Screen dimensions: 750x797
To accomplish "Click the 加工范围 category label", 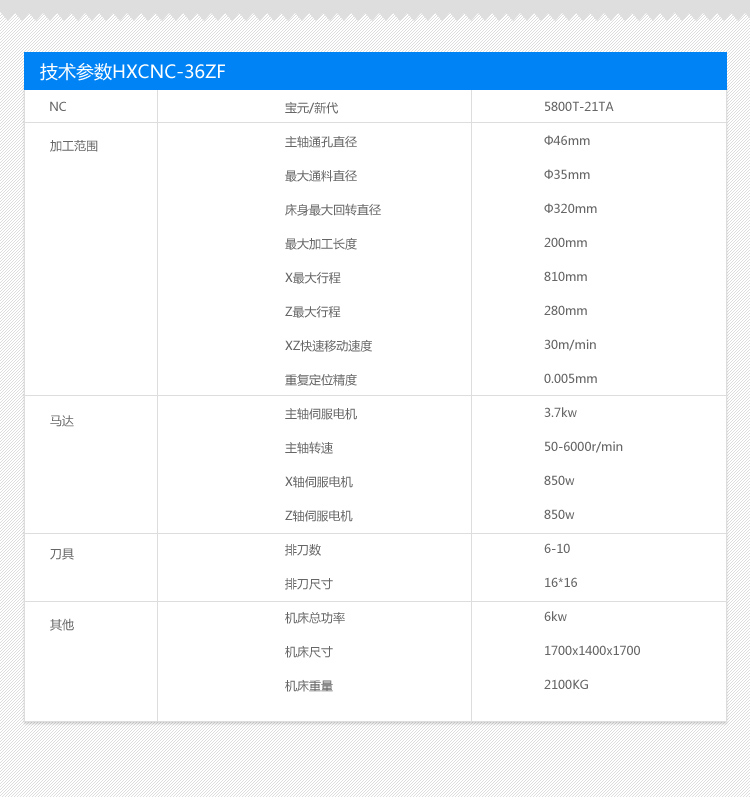I will (x=74, y=146).
